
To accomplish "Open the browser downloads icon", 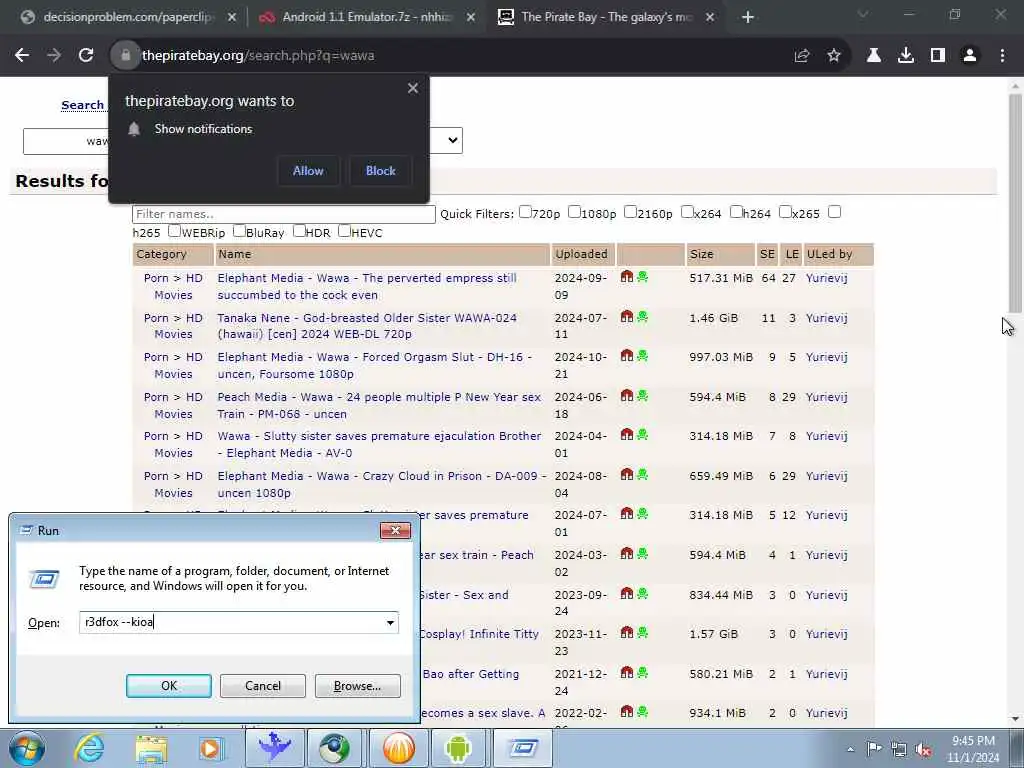I will click(x=905, y=56).
